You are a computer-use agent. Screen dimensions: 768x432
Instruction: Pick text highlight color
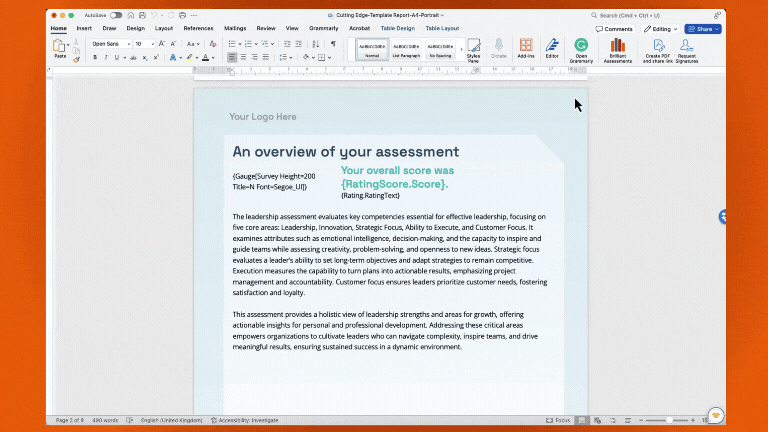click(189, 58)
